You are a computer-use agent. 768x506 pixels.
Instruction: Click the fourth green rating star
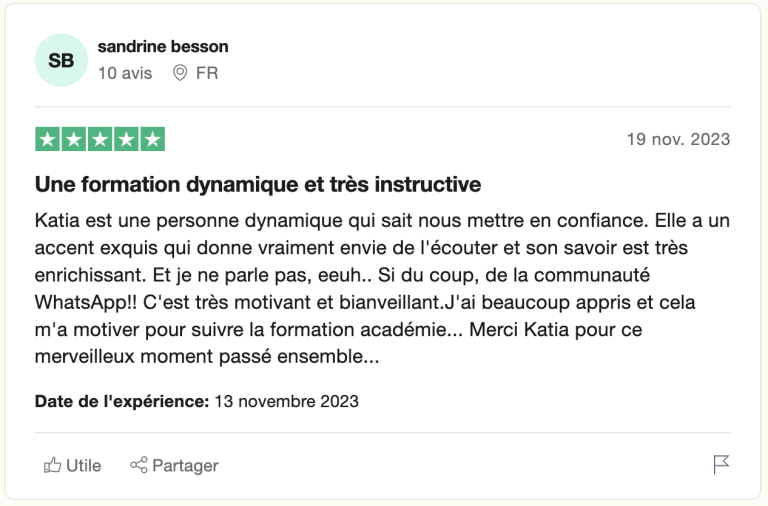pos(126,140)
